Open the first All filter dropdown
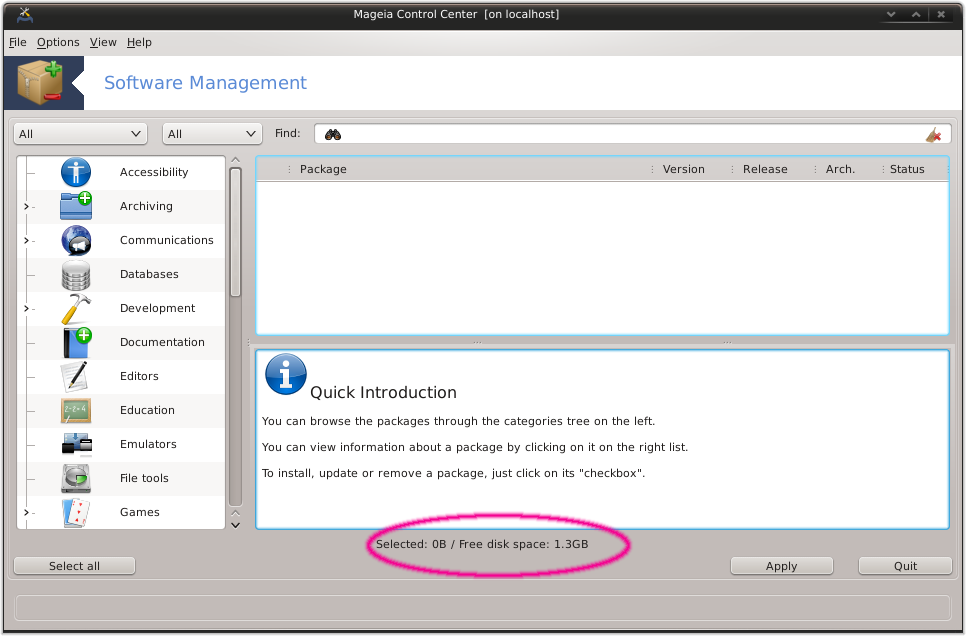The height and width of the screenshot is (636, 966). click(x=80, y=134)
